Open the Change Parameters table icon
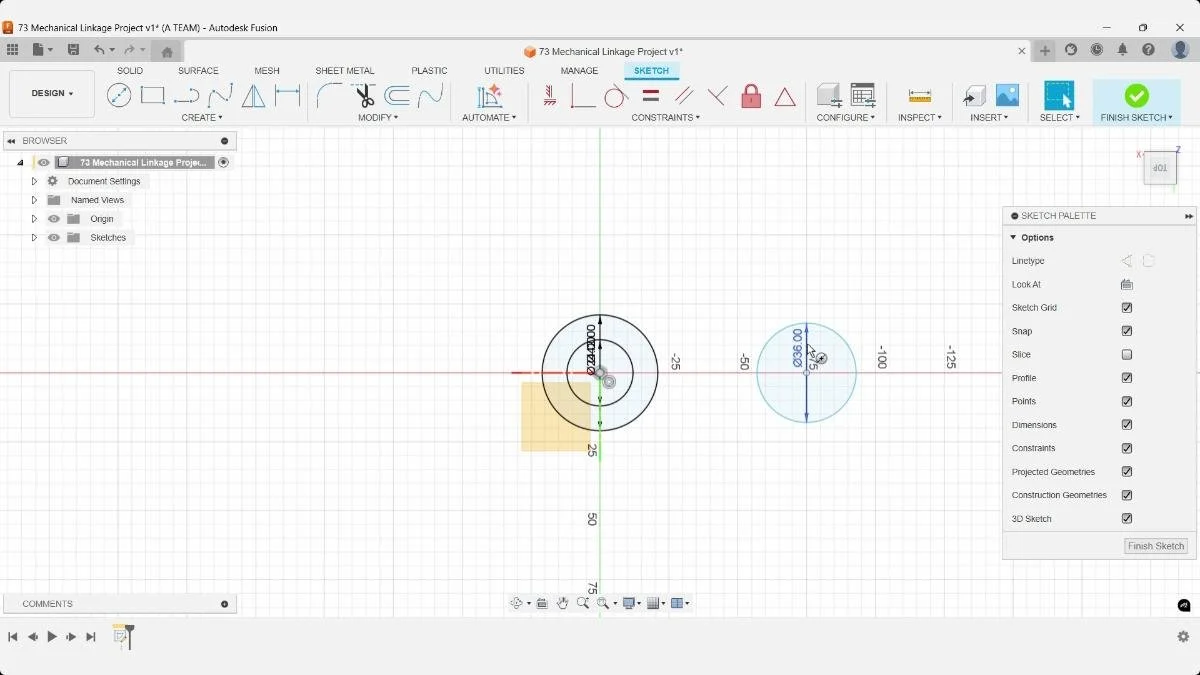 tap(862, 95)
